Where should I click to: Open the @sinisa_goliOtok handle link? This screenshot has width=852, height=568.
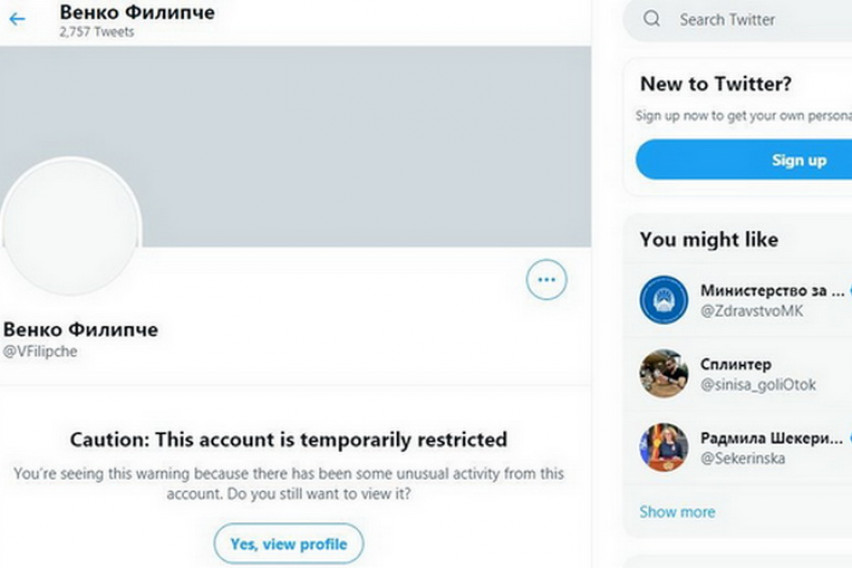(758, 385)
